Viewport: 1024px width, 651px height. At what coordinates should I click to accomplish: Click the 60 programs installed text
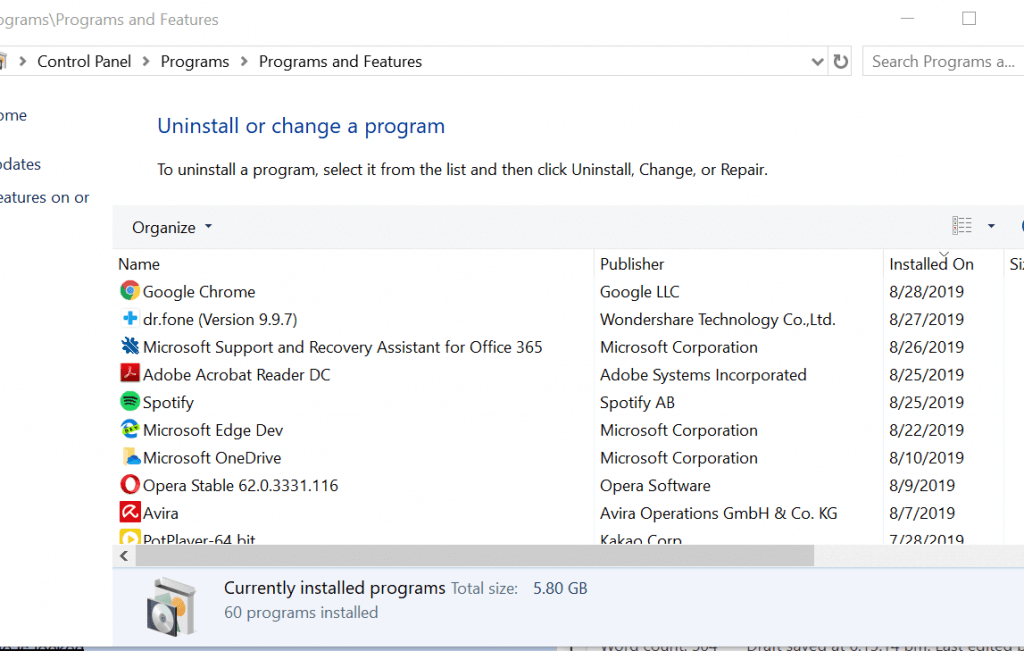(x=301, y=612)
